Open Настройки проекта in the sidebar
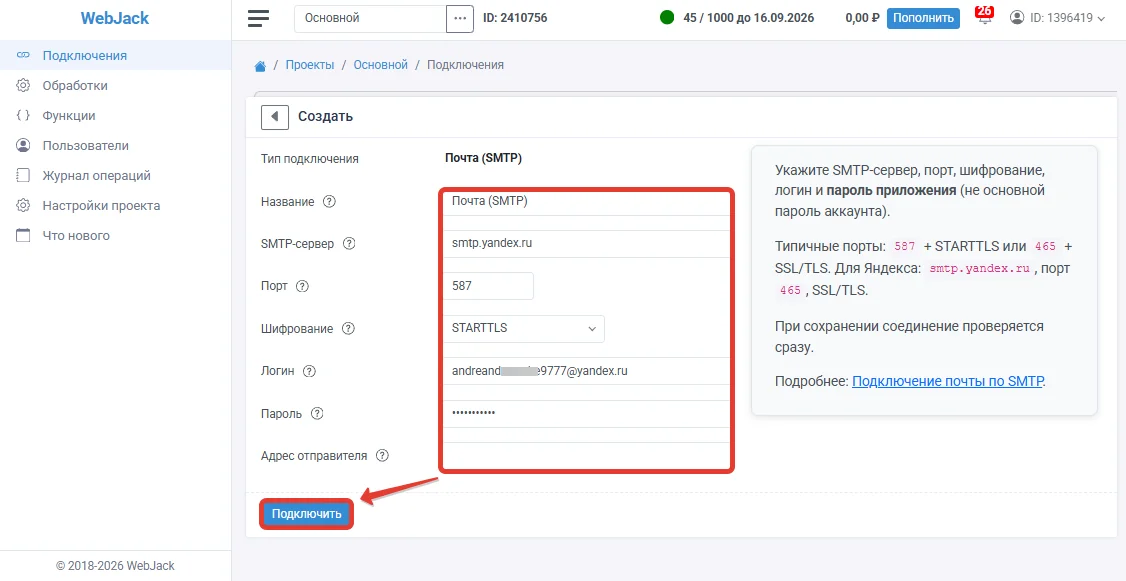The width and height of the screenshot is (1126, 581). pyautogui.click(x=116, y=205)
